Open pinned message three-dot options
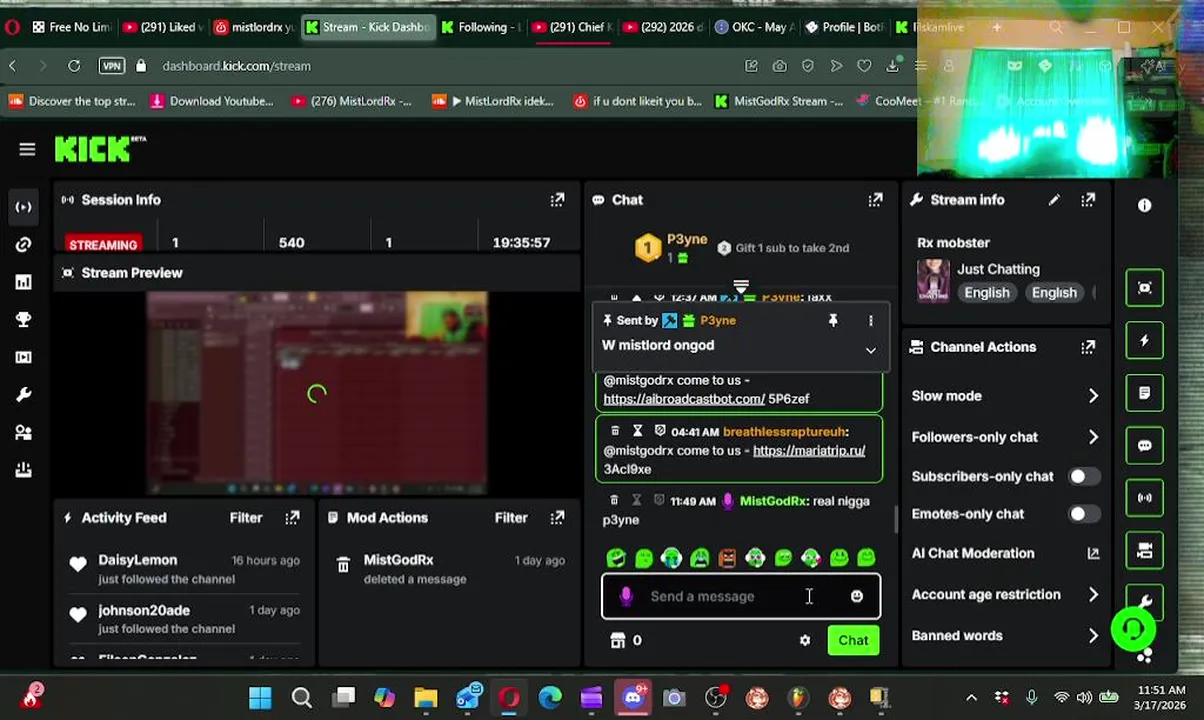 870,320
